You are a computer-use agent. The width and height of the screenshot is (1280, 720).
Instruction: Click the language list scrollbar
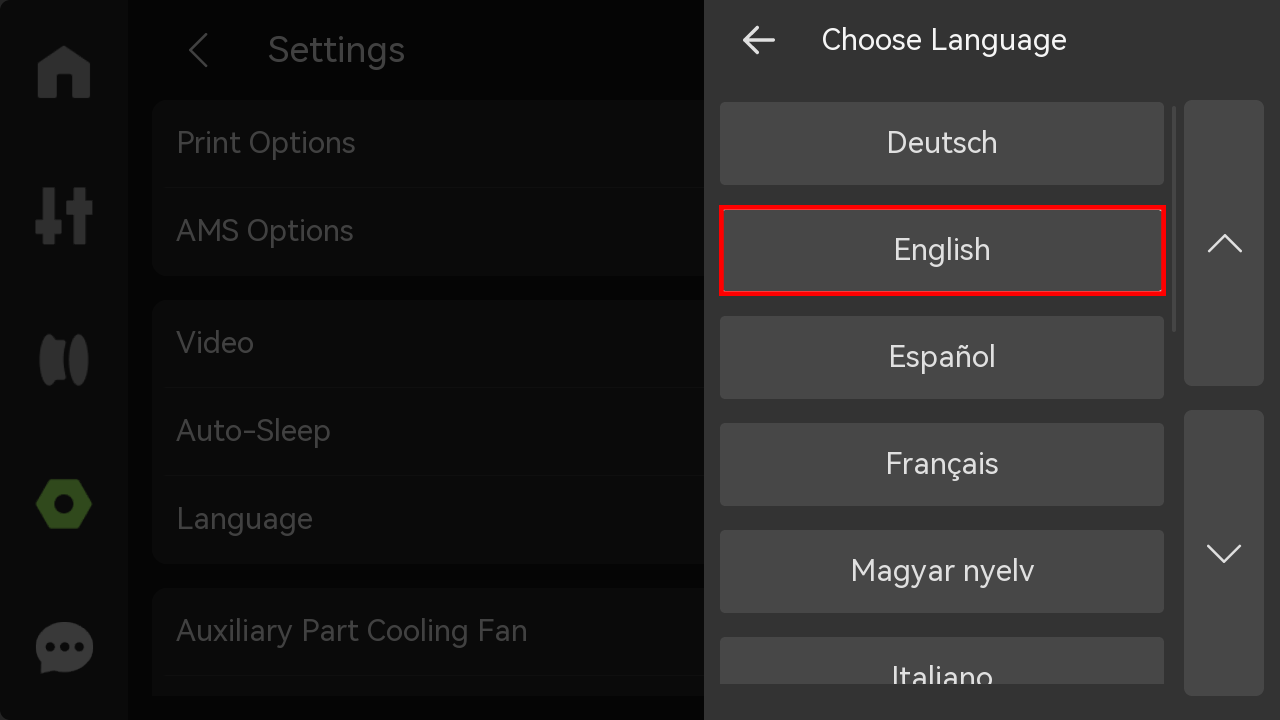click(1173, 219)
